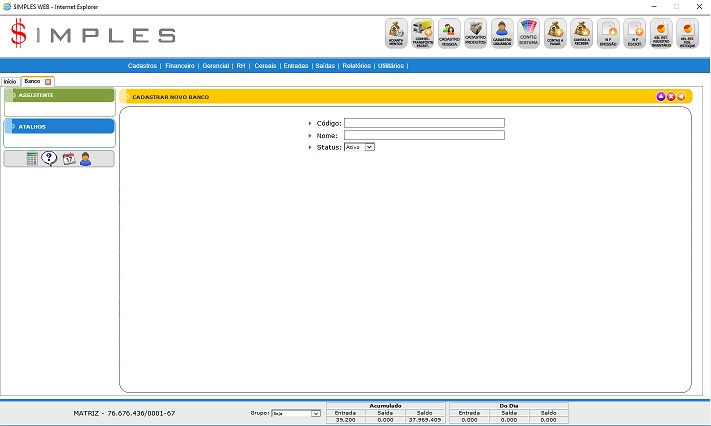
Task: Open the calculator shortcut icon
Action: pos(33,159)
